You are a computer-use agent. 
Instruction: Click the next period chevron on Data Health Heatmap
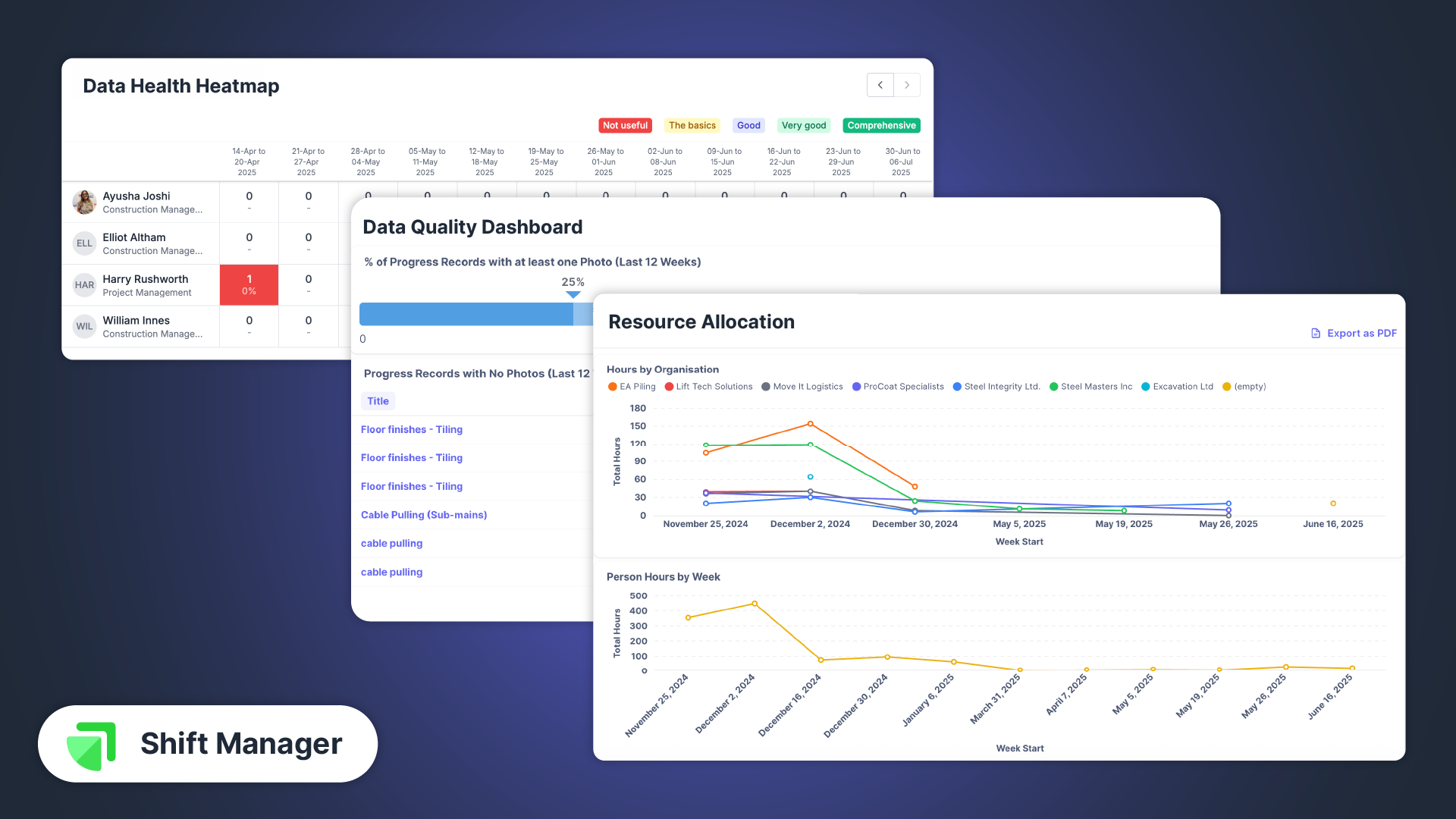(x=907, y=85)
